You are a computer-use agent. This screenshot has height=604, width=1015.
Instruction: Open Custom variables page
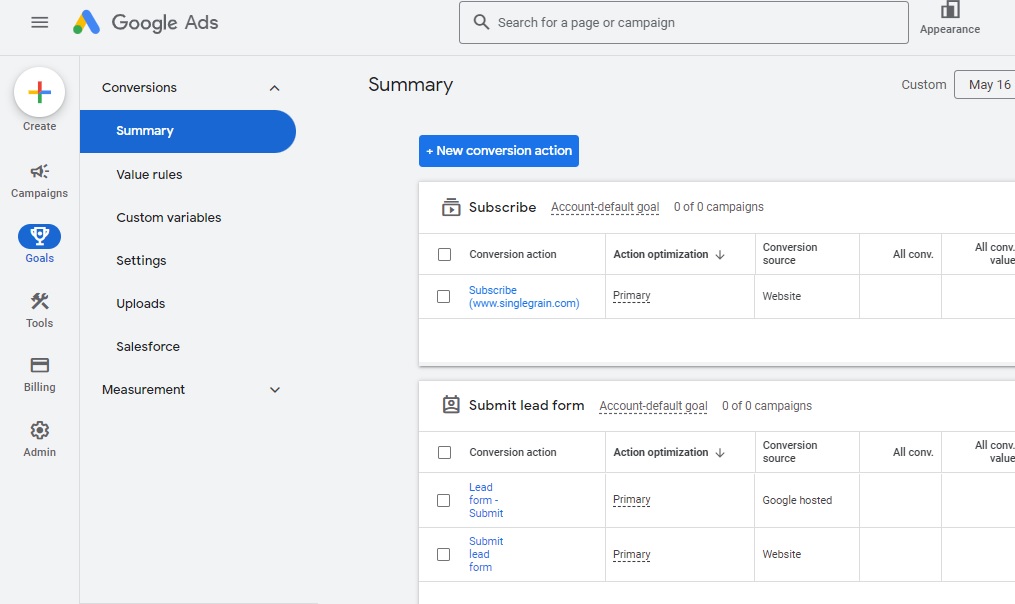coord(168,217)
